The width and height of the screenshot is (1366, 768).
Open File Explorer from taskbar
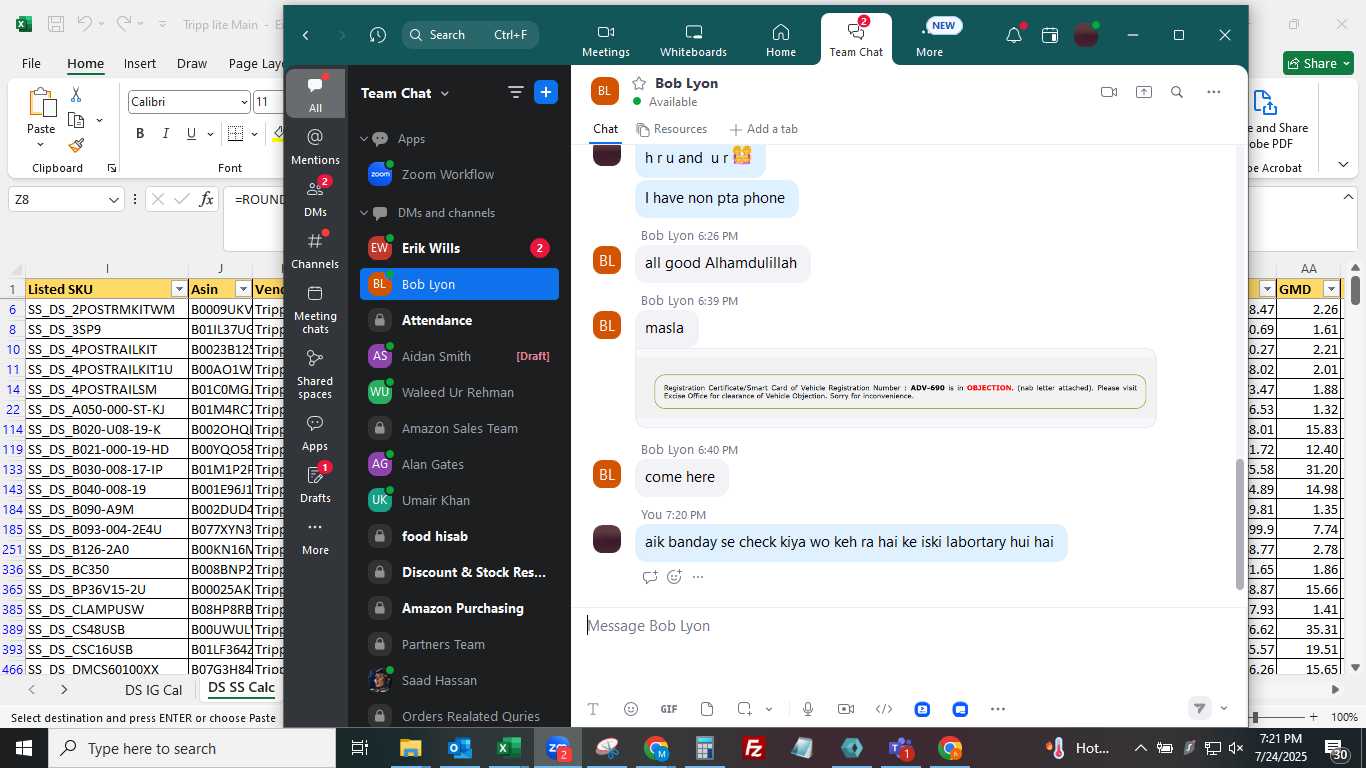[x=410, y=748]
